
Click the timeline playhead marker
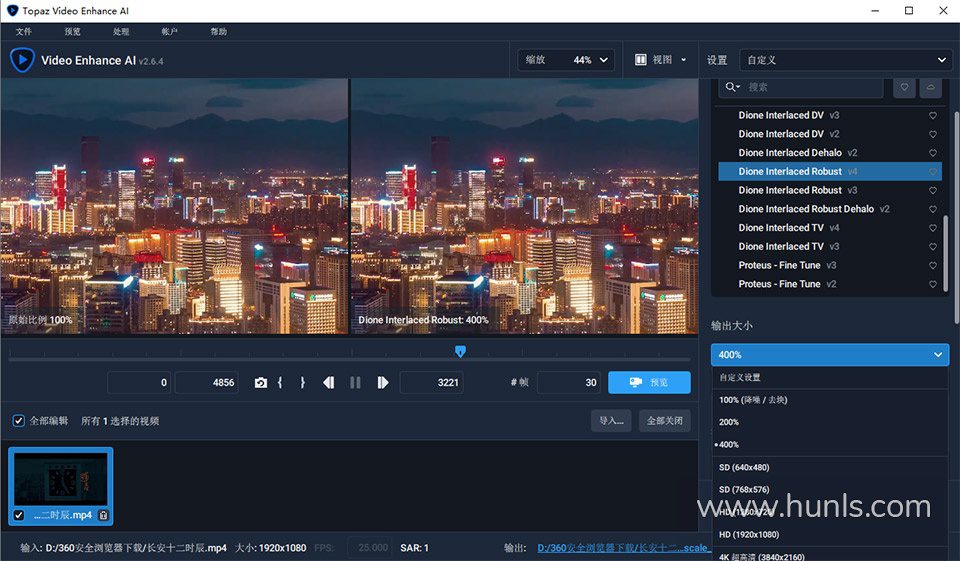pyautogui.click(x=460, y=351)
